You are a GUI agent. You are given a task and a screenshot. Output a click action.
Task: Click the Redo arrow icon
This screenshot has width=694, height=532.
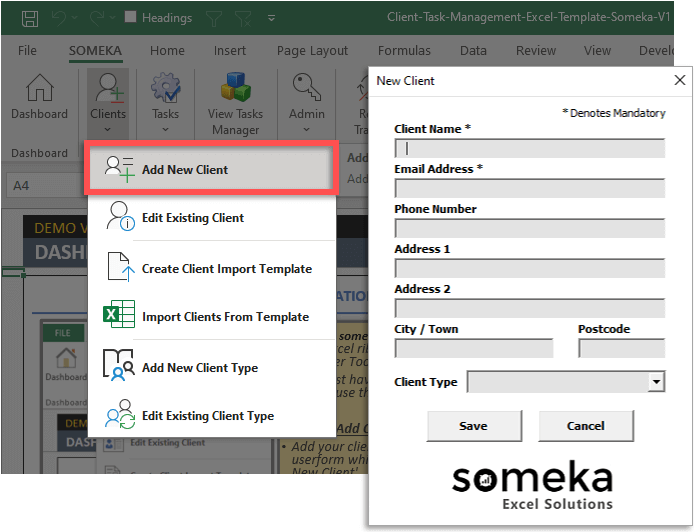coord(96,18)
